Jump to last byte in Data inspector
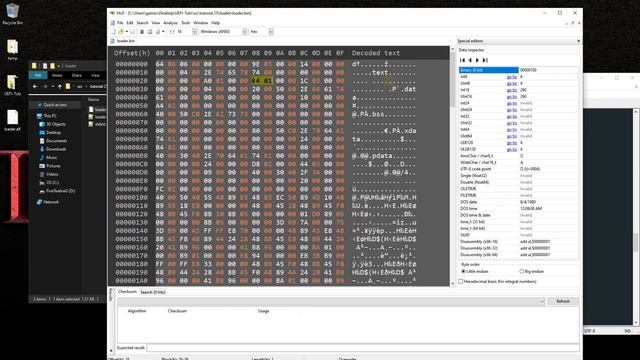 [x=485, y=60]
